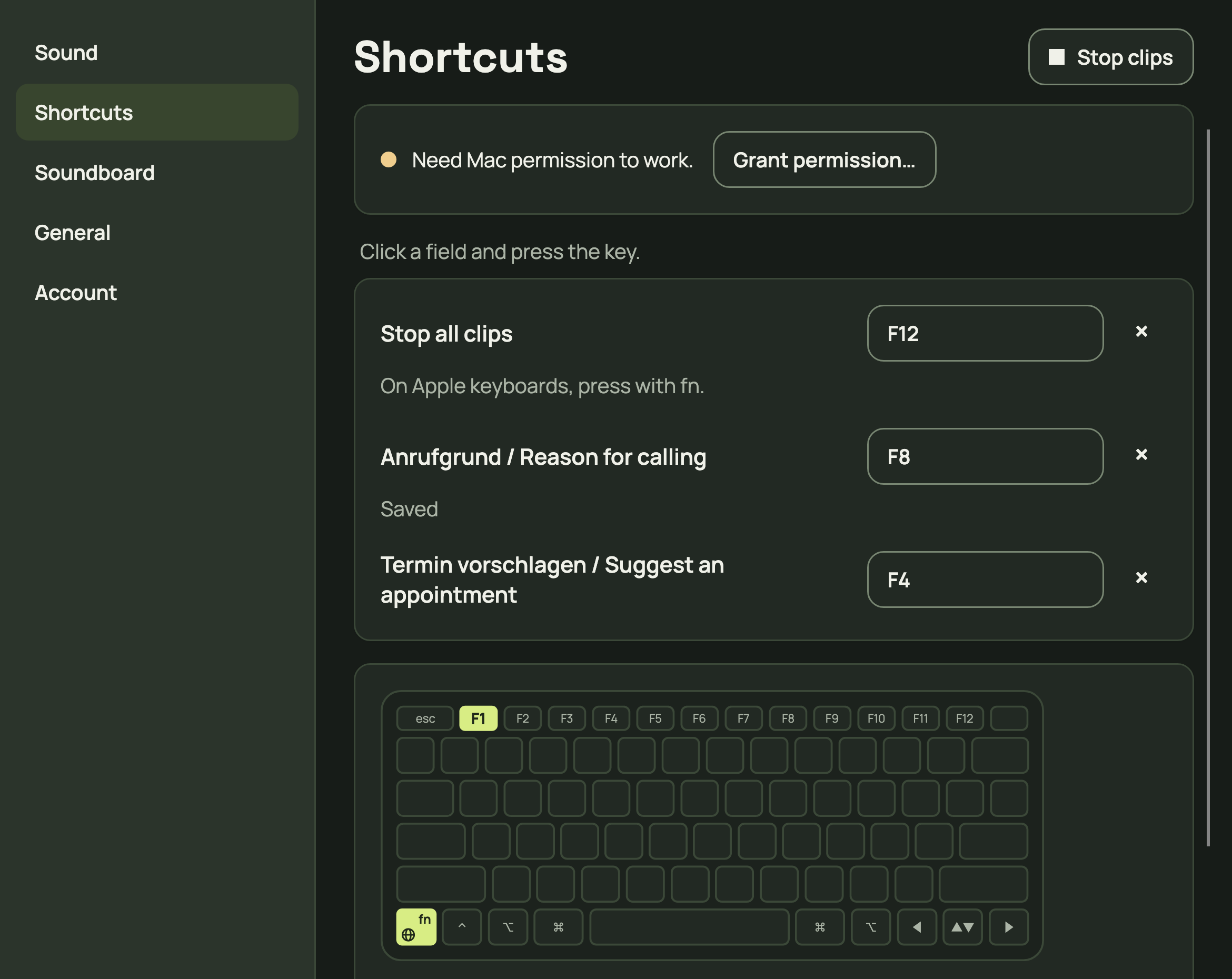1232x979 pixels.
Task: Click 'On Apple keyboards, press with fn.' hint
Action: click(x=542, y=386)
